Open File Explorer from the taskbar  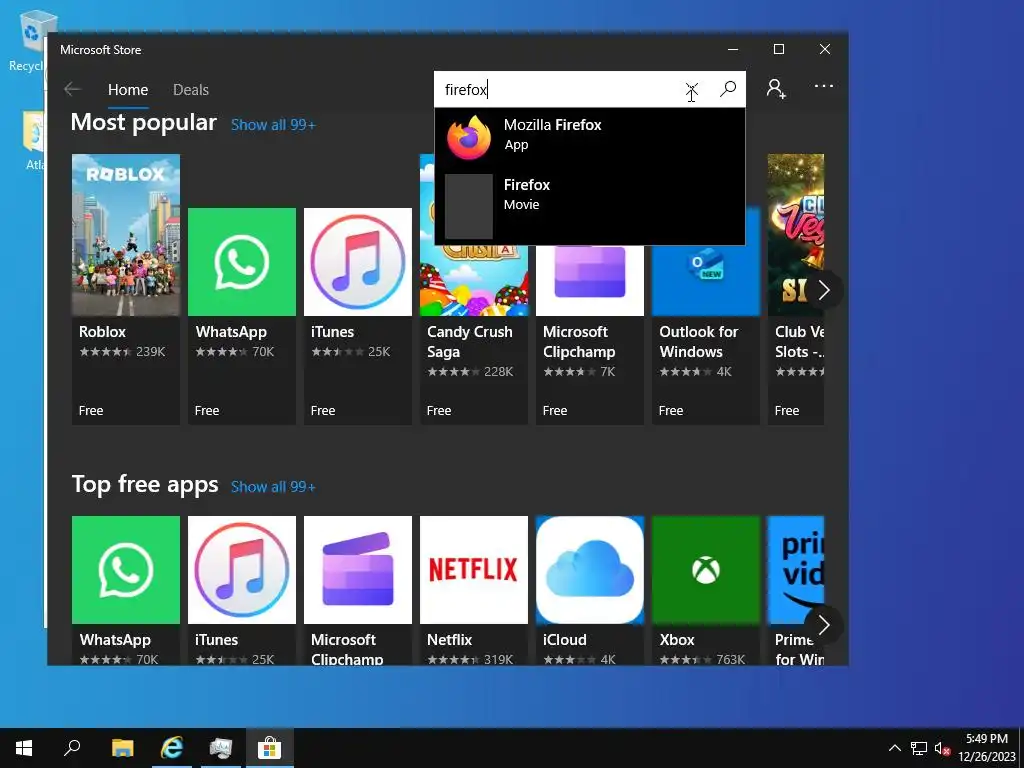click(x=122, y=748)
